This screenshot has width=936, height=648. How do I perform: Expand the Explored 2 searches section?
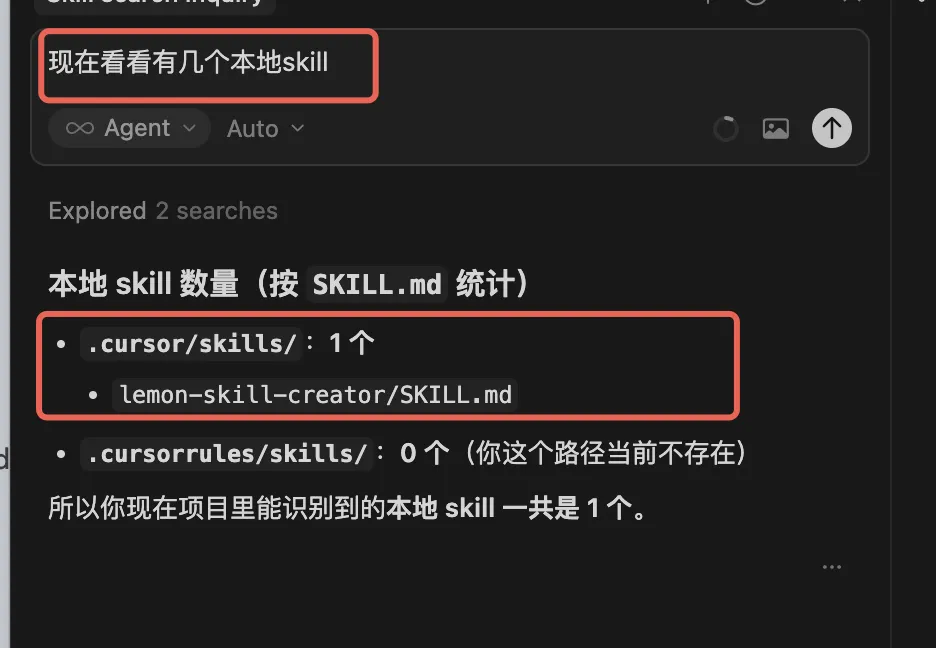(163, 211)
